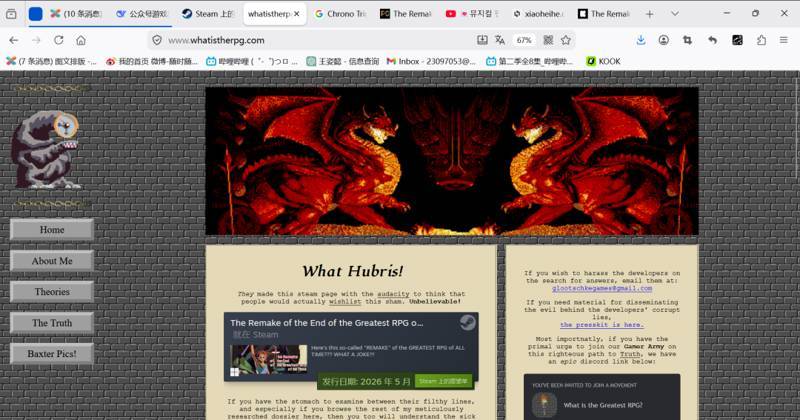Open the extensions puzzle icon

(761, 40)
